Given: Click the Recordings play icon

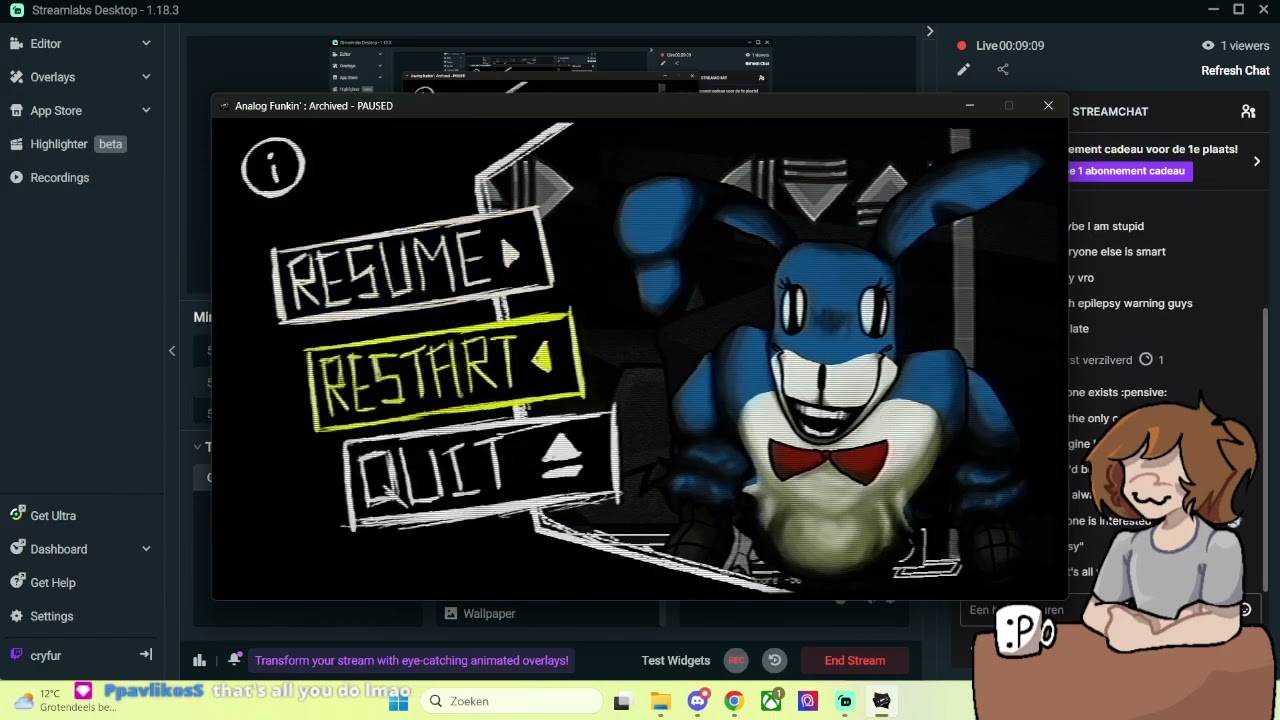Looking at the screenshot, I should tap(16, 177).
